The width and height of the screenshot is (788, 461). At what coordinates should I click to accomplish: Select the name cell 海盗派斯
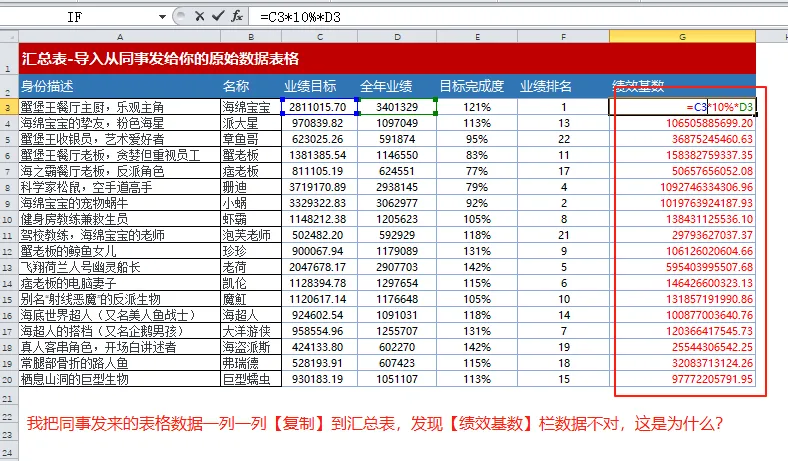point(251,347)
